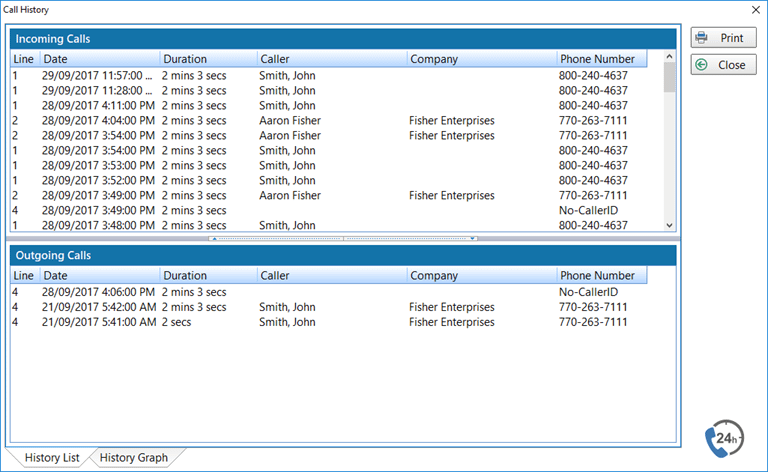Select incoming call dated 28/09/2017 3:48:00 PM
The image size is (768, 472).
329,225
